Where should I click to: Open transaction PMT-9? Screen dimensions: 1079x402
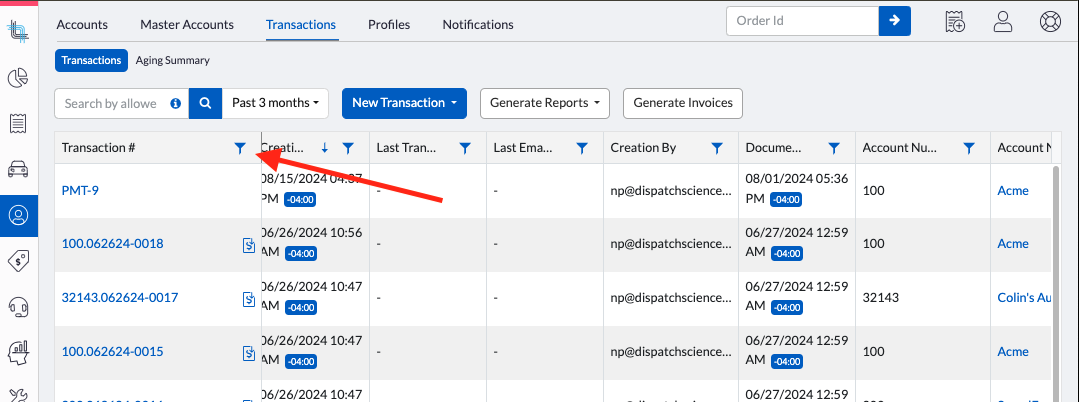coord(80,190)
